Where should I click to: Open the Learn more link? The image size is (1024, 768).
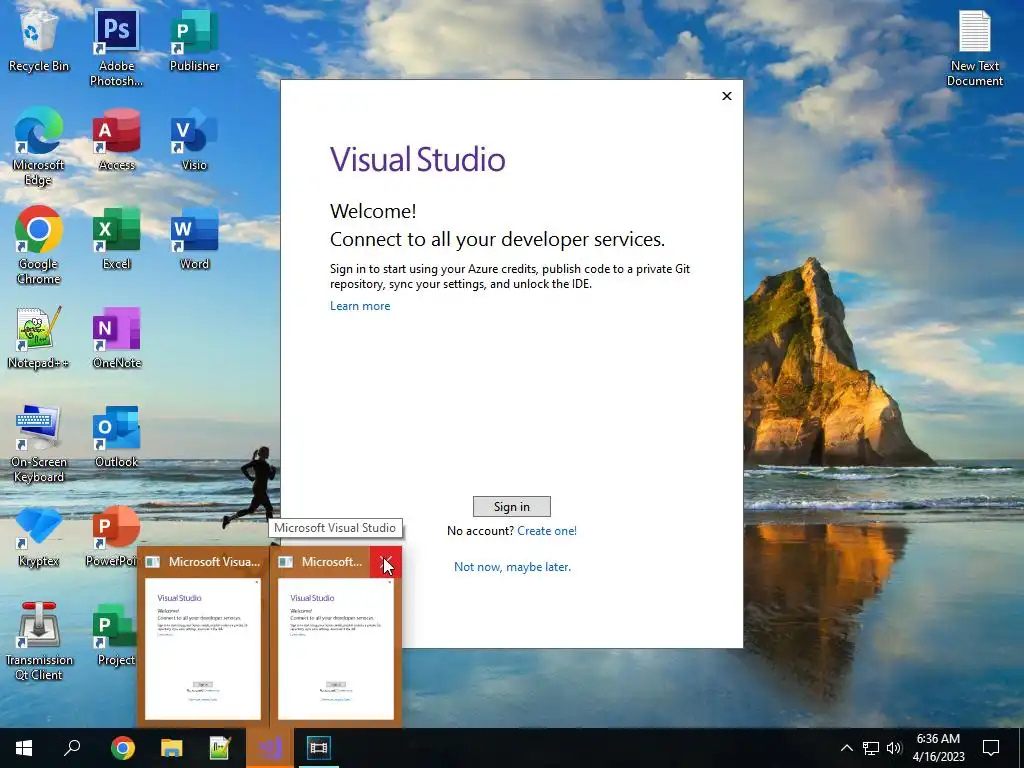pyautogui.click(x=360, y=306)
